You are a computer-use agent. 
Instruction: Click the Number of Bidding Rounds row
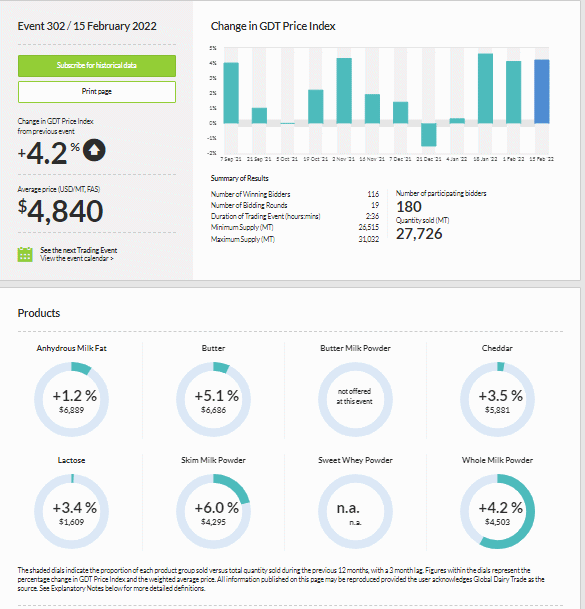click(x=295, y=205)
